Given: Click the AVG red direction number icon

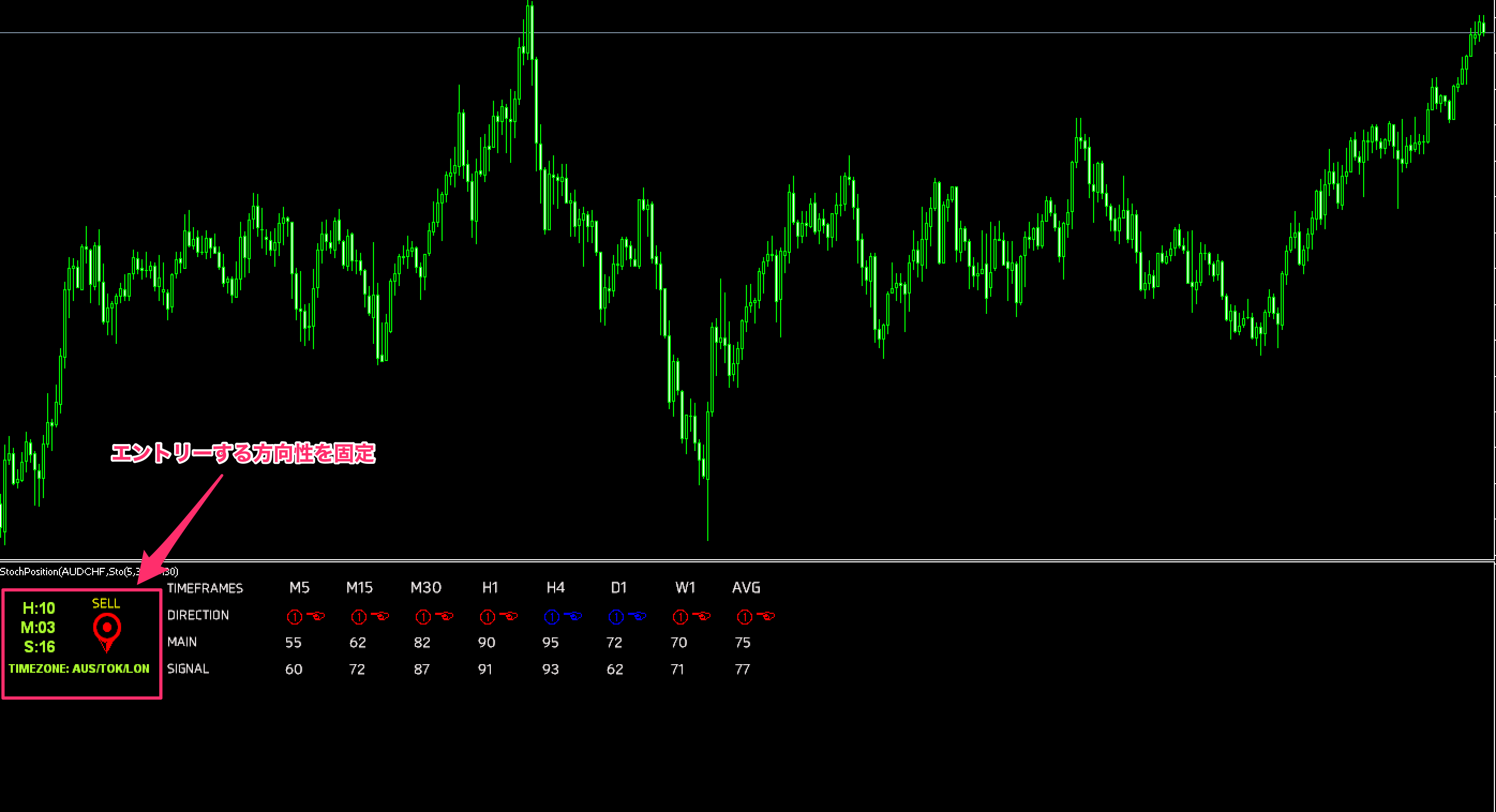Looking at the screenshot, I should (x=744, y=616).
